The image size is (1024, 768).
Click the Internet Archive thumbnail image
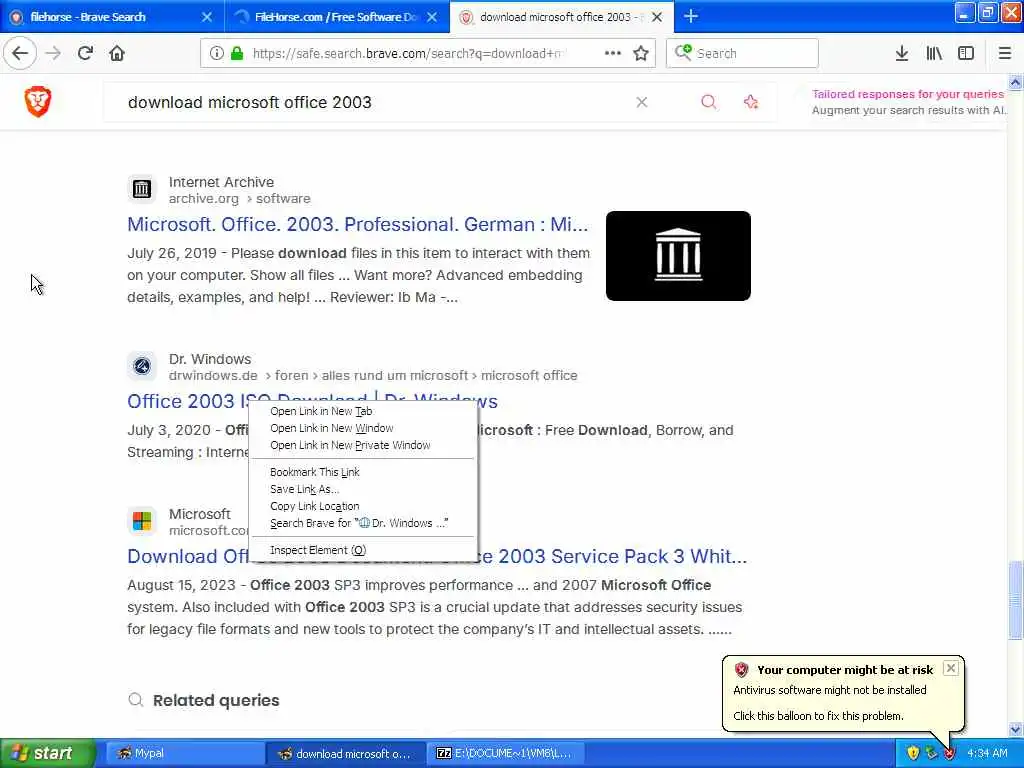[678, 256]
